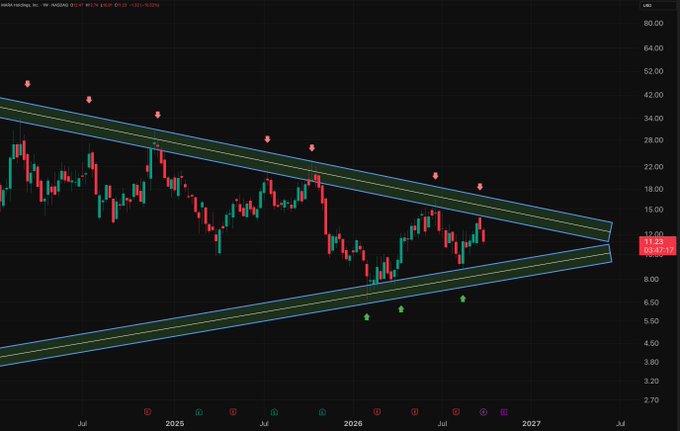Click the purple circle event marker on the time axis
The image size is (680, 431).
coord(484,411)
